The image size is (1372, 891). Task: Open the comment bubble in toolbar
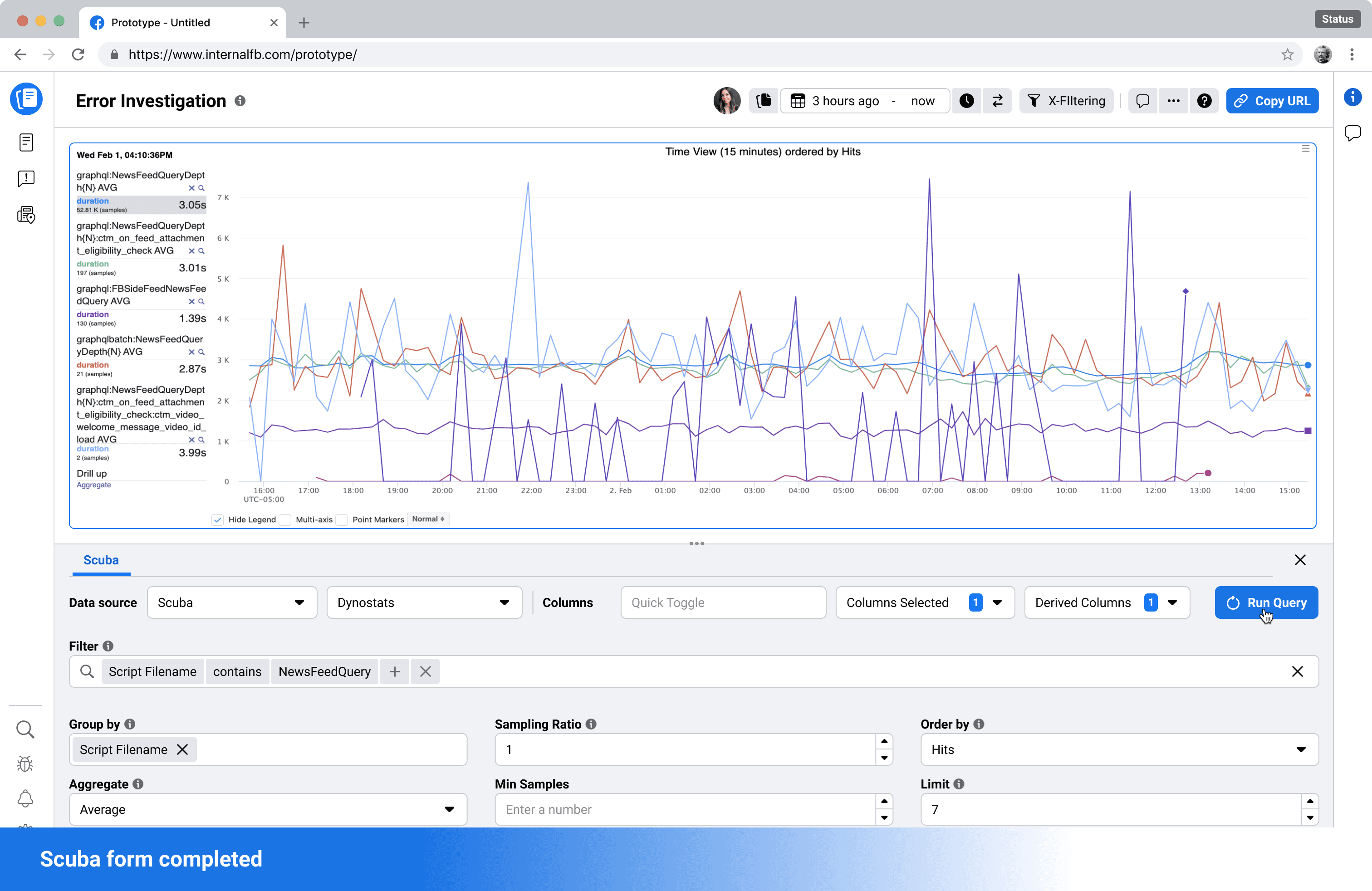[1142, 101]
